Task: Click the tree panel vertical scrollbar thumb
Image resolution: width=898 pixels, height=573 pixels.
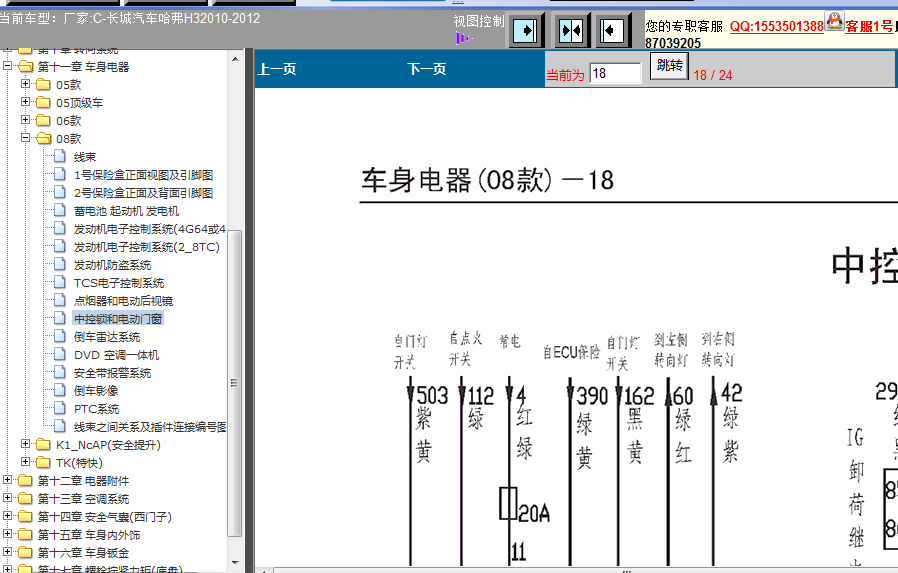Action: [235, 382]
